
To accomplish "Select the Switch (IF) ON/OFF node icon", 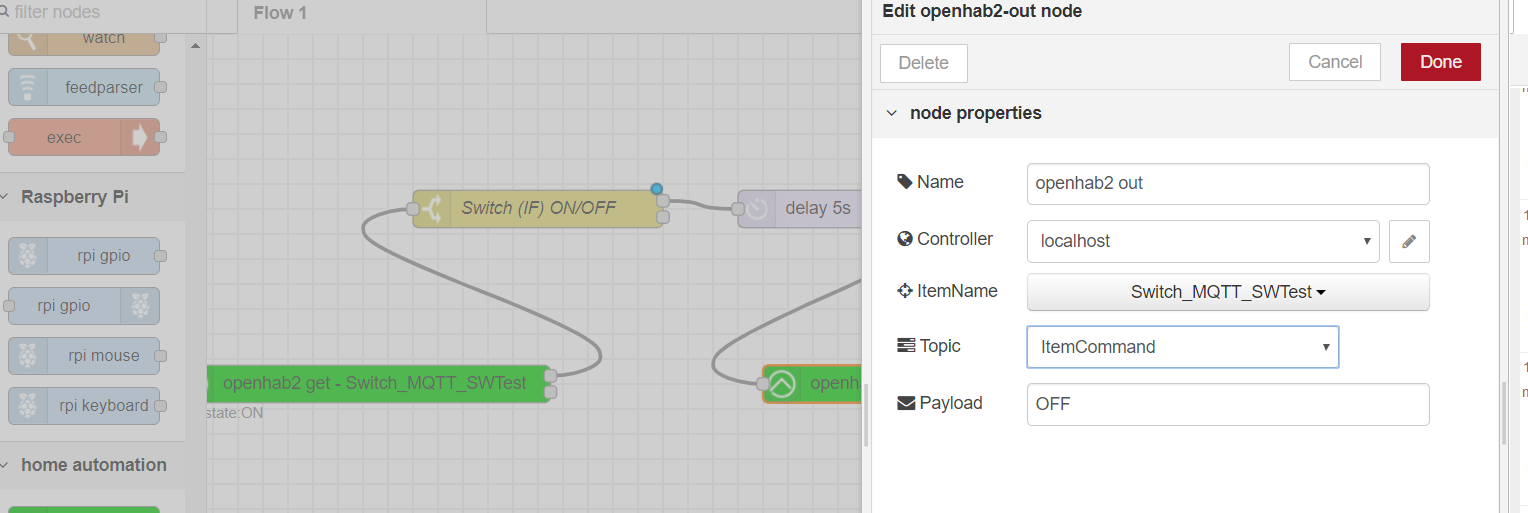I will coord(432,209).
